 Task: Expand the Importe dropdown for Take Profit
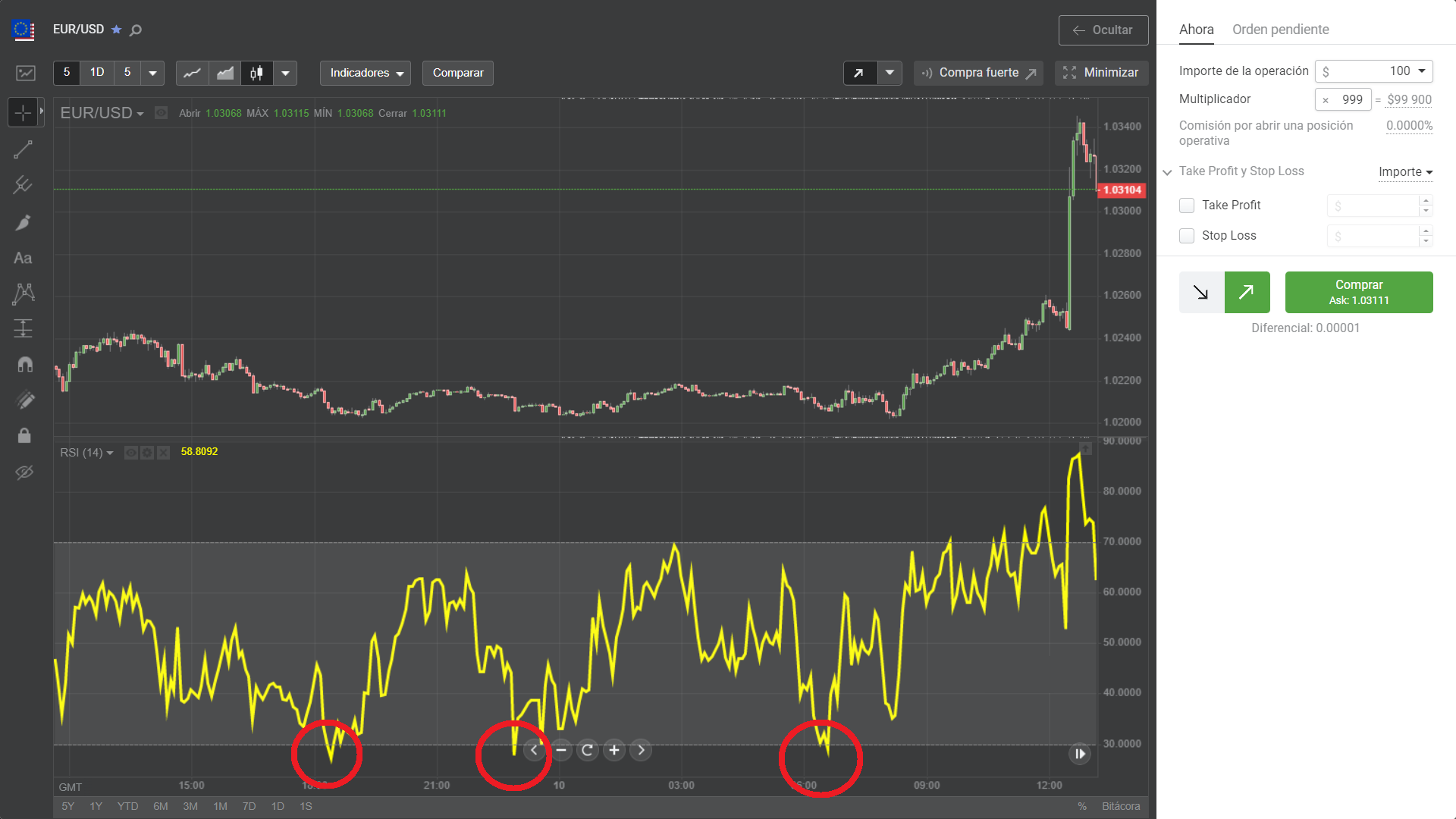pyautogui.click(x=1405, y=172)
